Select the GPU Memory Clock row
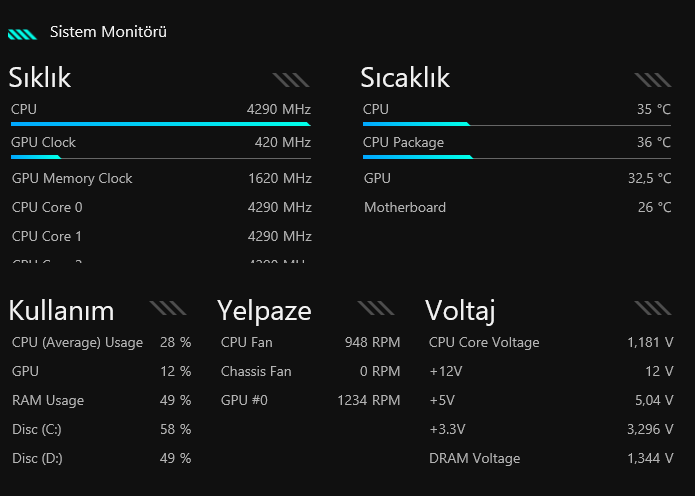The height and width of the screenshot is (496, 695). tap(161, 179)
